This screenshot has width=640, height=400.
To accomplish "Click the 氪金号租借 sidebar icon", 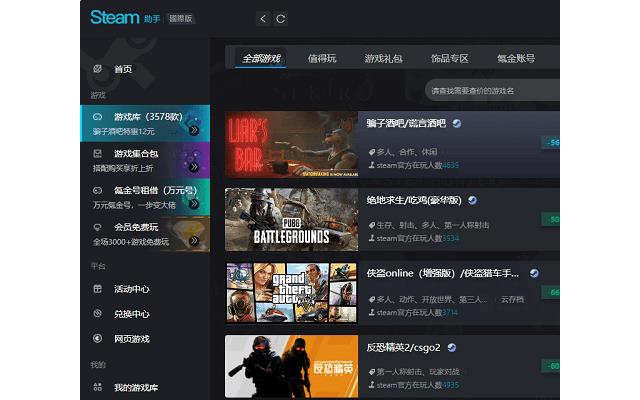I will coord(98,190).
